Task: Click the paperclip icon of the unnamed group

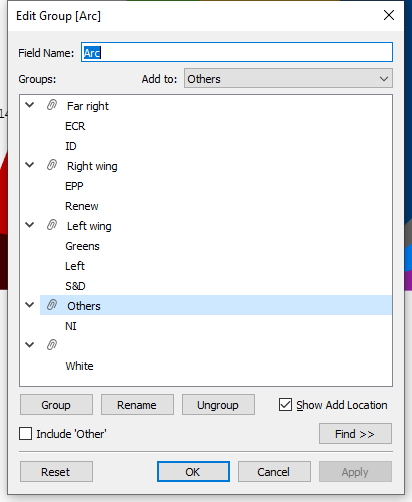Action: tap(52, 345)
